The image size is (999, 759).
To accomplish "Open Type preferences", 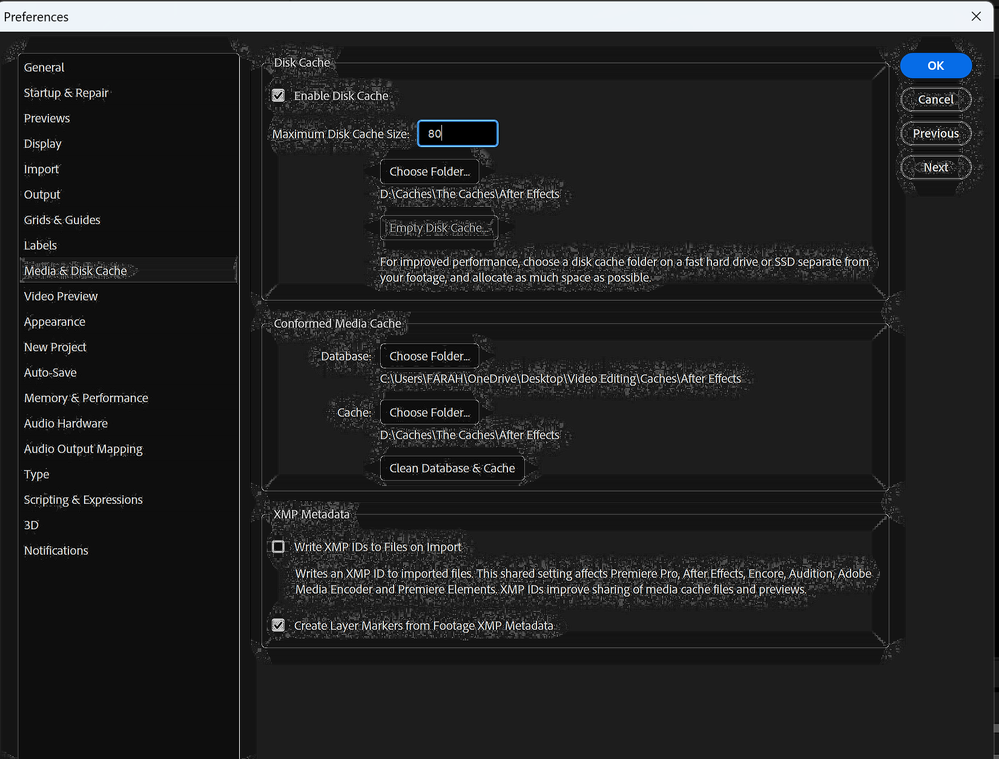I will [36, 474].
